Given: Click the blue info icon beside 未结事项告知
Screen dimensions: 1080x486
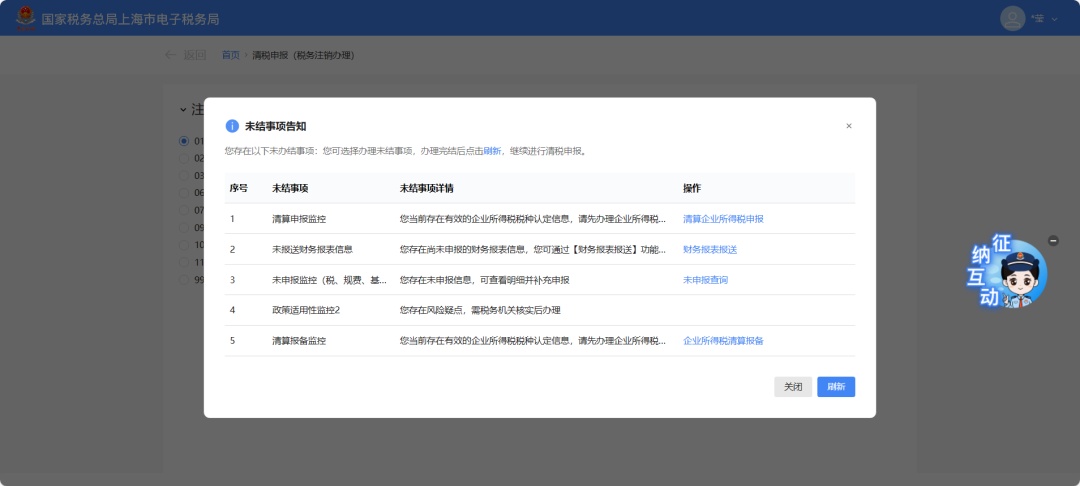Looking at the screenshot, I should click(232, 126).
